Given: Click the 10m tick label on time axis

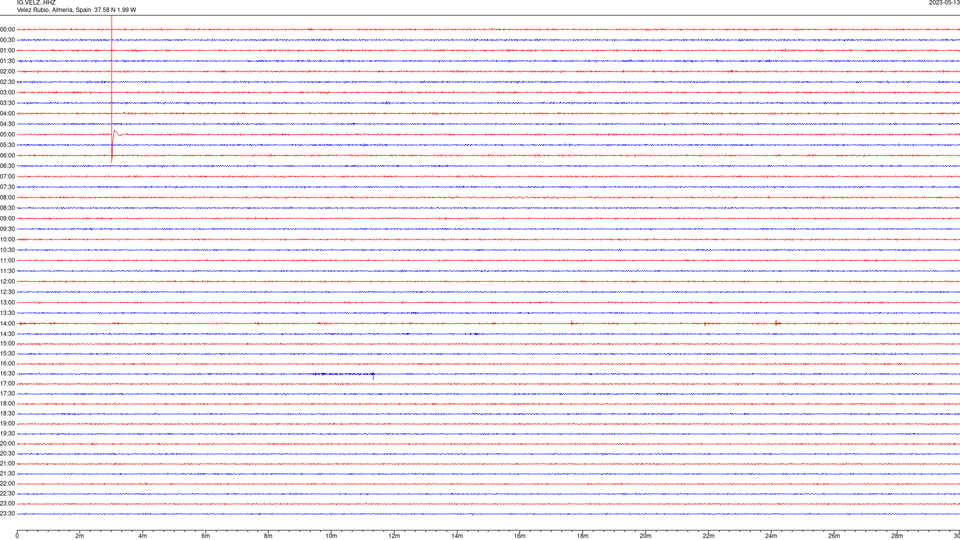Looking at the screenshot, I should click(331, 536).
